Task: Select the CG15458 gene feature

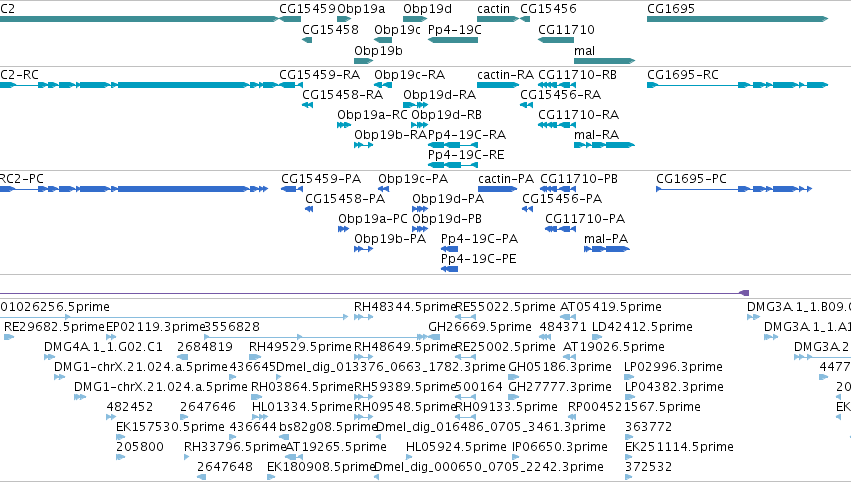Action: coord(307,40)
